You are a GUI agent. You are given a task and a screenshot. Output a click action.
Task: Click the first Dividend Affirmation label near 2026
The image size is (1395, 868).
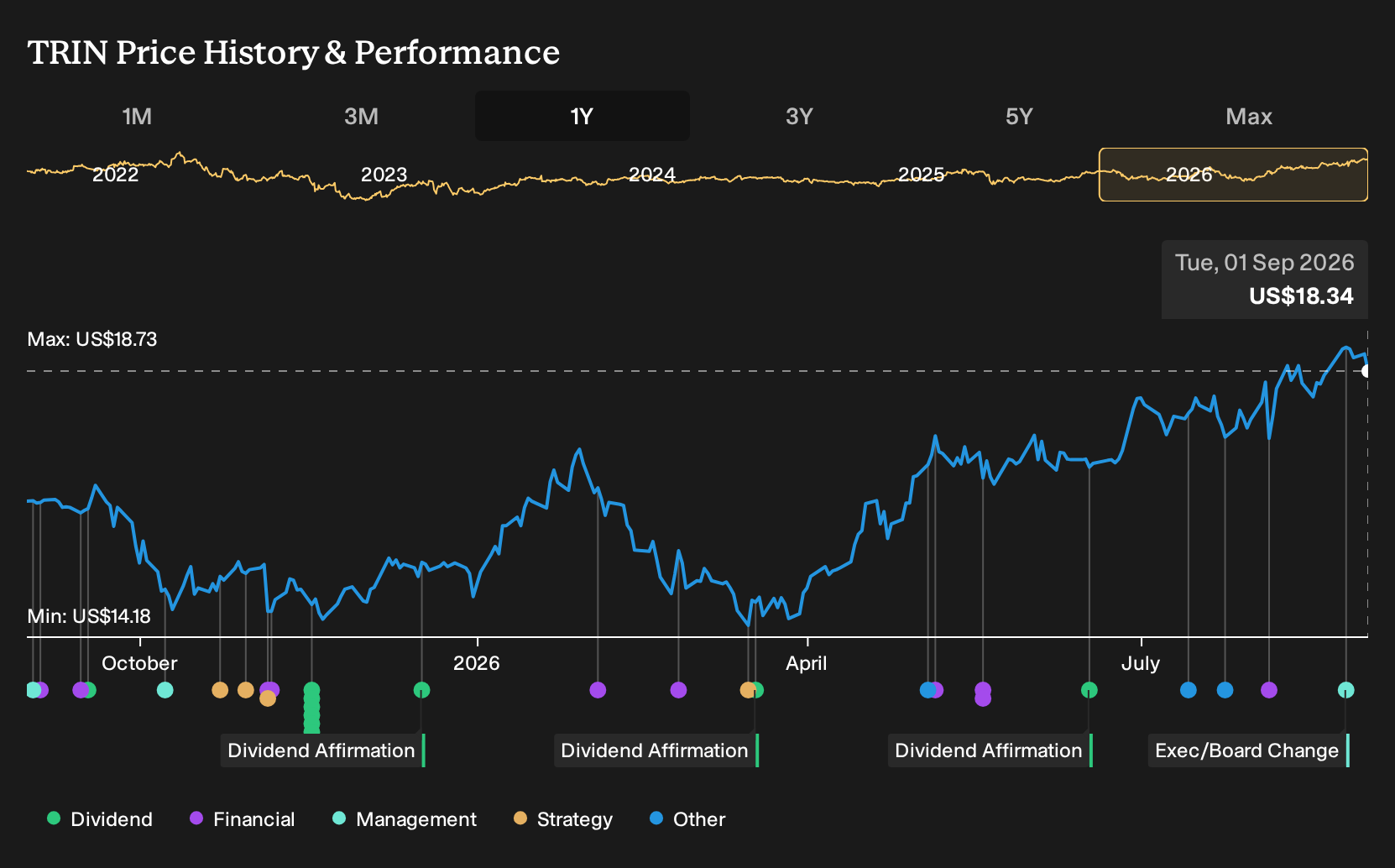[x=322, y=750]
